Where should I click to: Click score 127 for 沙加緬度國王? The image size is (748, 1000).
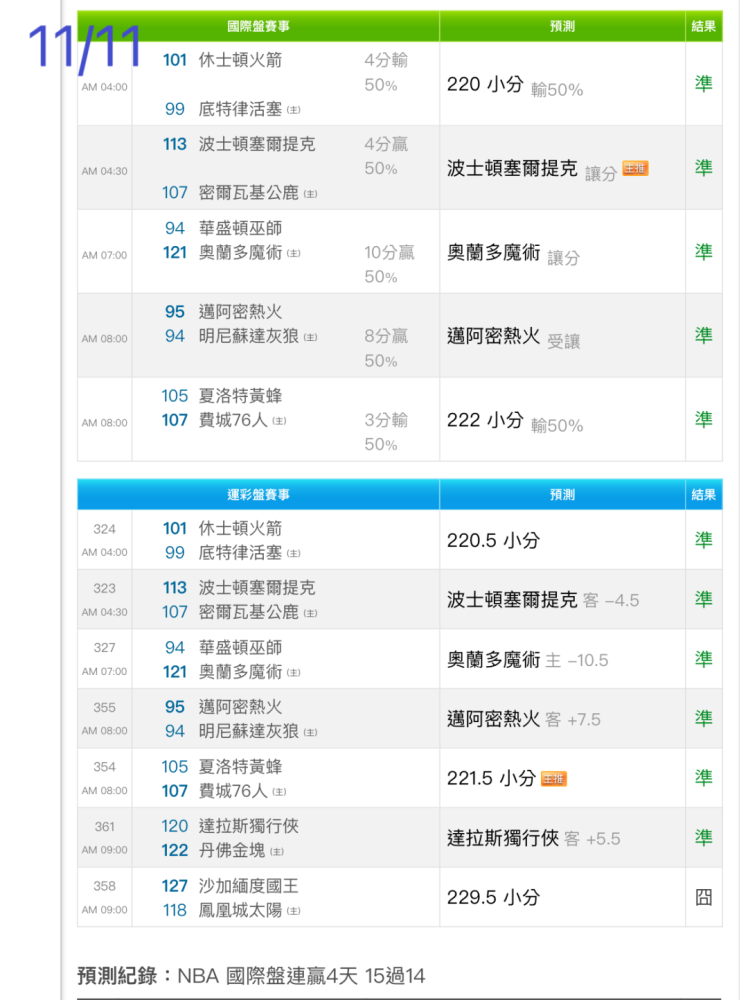click(175, 886)
